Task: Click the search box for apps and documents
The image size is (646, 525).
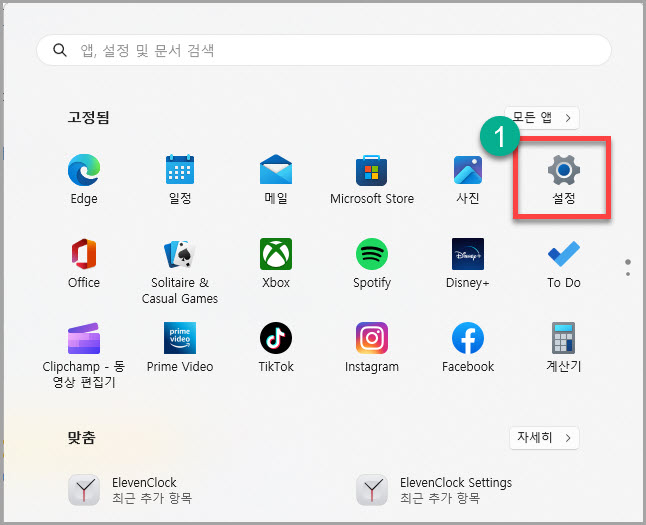Action: pos(323,50)
